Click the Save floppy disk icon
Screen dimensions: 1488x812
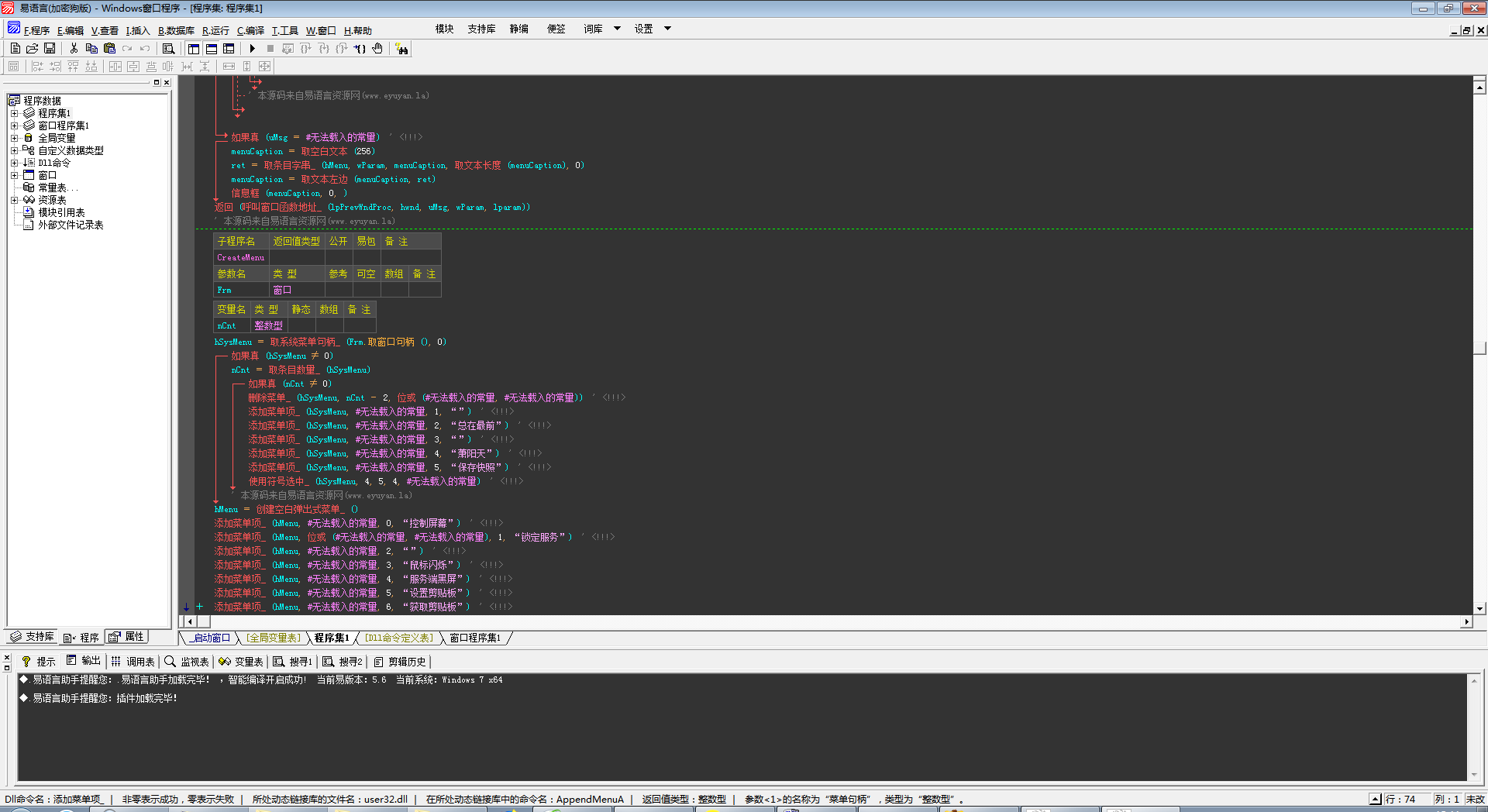coord(50,48)
